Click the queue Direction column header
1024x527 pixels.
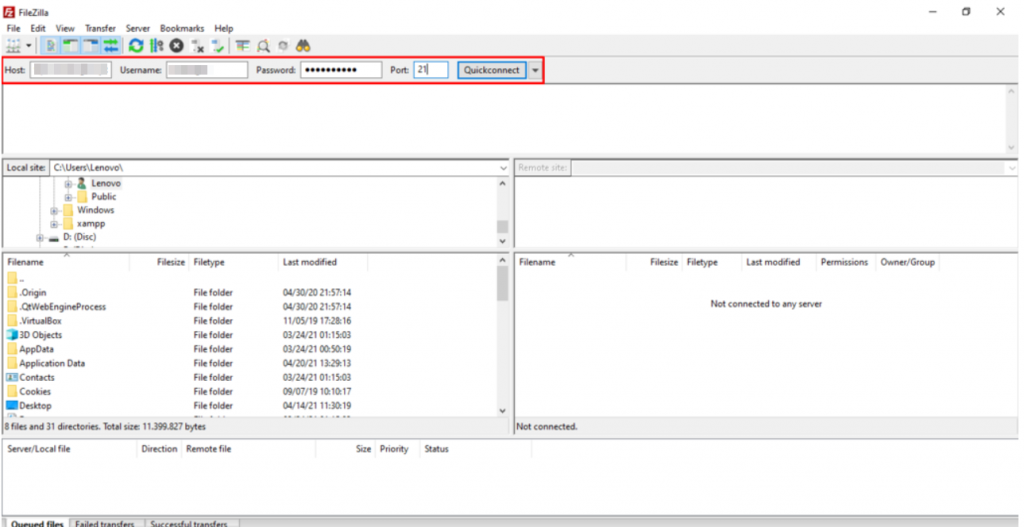pyautogui.click(x=159, y=449)
